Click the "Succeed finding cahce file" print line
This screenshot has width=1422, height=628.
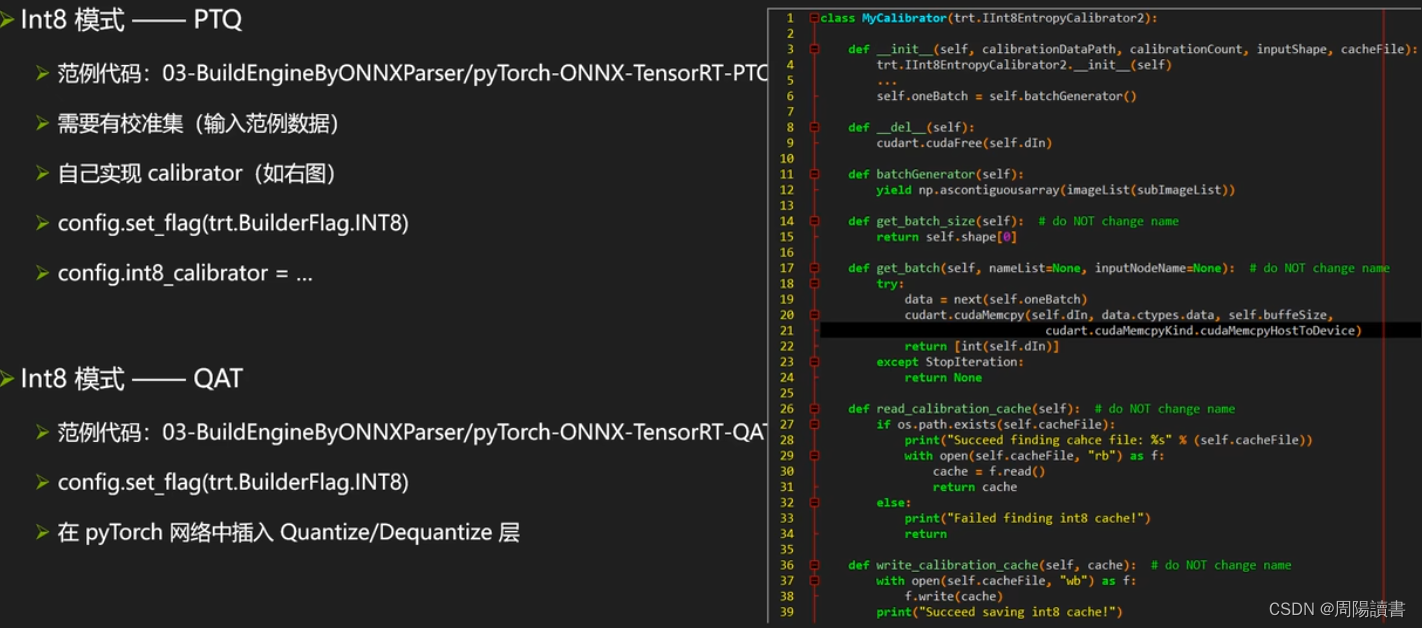[1108, 440]
